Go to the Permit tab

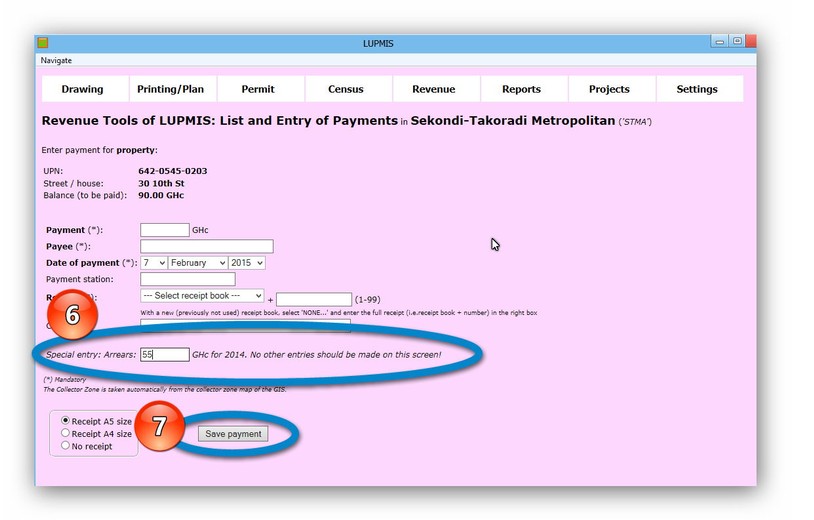tap(258, 89)
